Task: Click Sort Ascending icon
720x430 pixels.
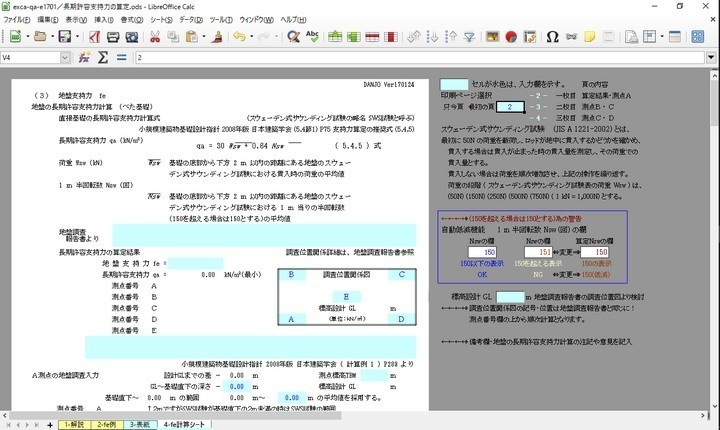Action: coord(432,37)
